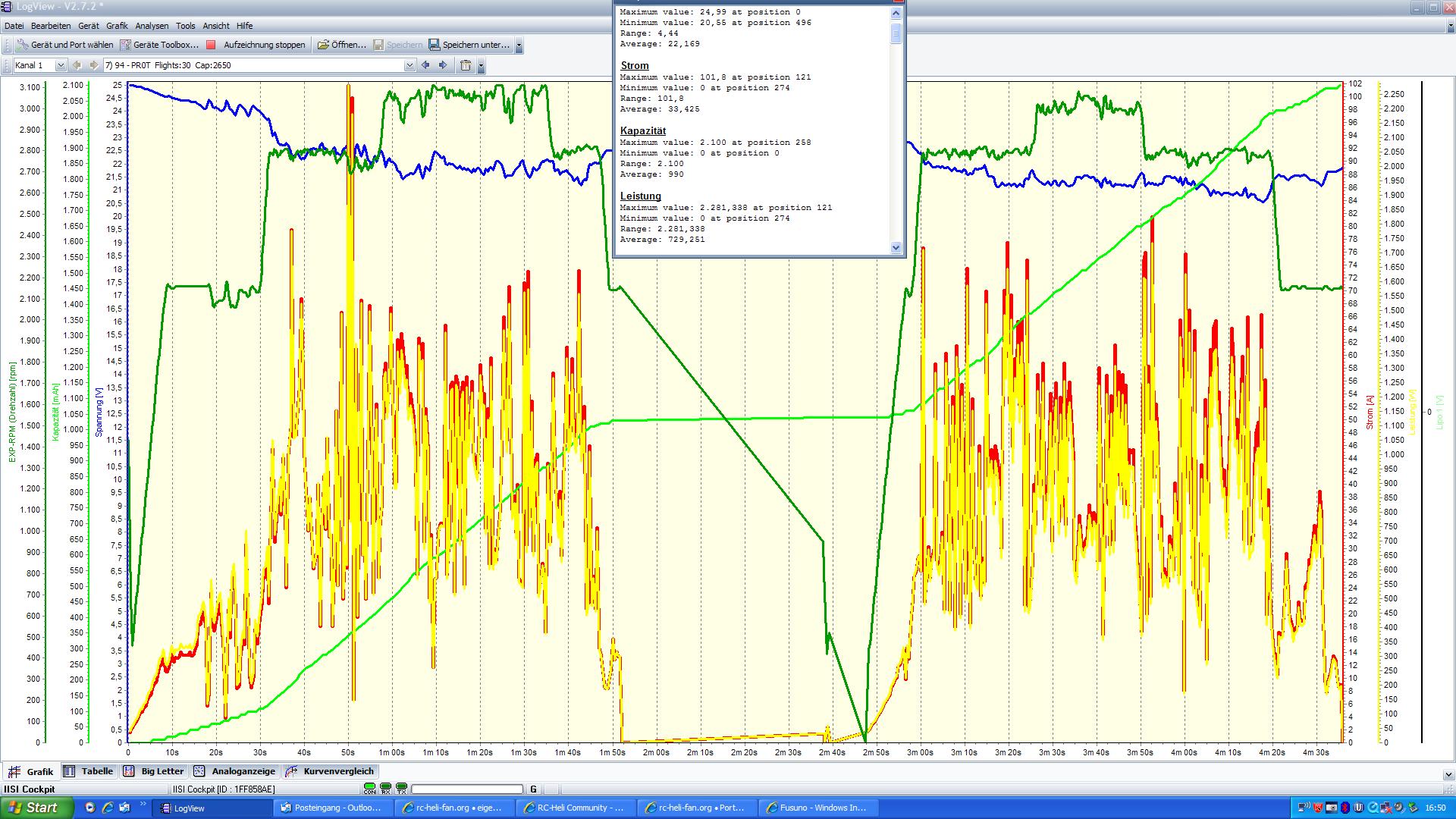The height and width of the screenshot is (819, 1456).
Task: Open the Bearbeiten menu
Action: coord(51,26)
